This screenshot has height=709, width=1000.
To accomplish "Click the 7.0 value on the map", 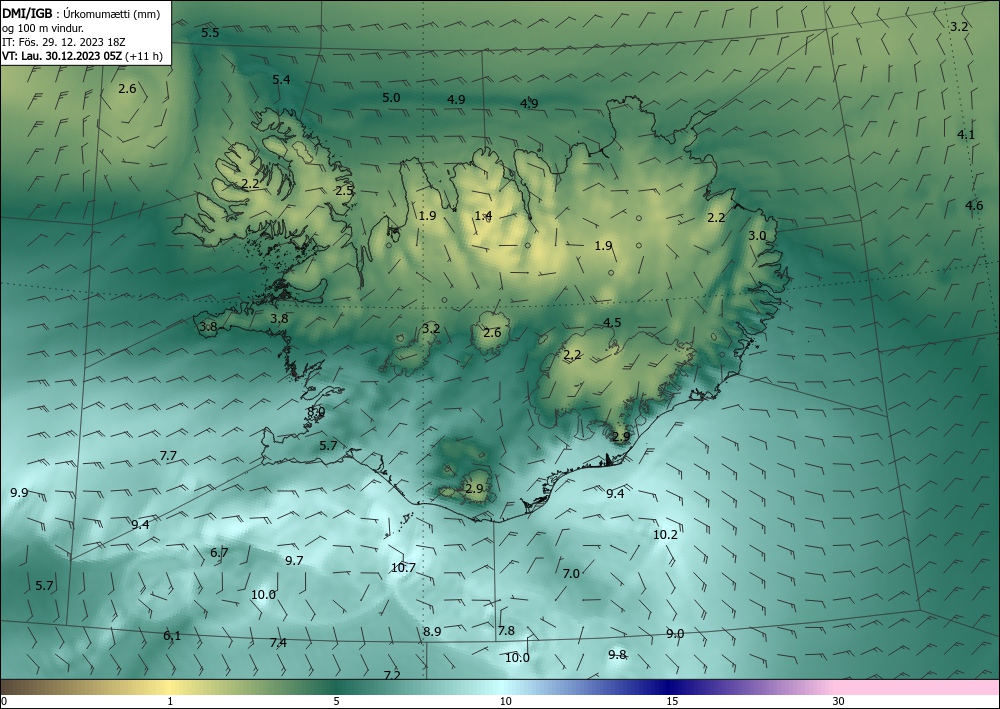I will [571, 573].
